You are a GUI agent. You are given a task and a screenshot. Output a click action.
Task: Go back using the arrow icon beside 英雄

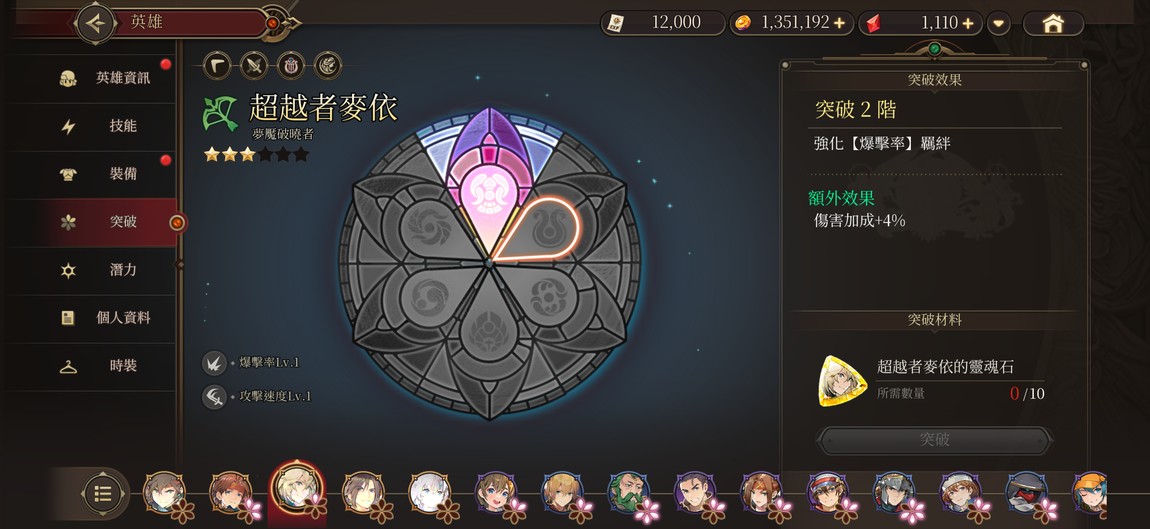point(96,23)
